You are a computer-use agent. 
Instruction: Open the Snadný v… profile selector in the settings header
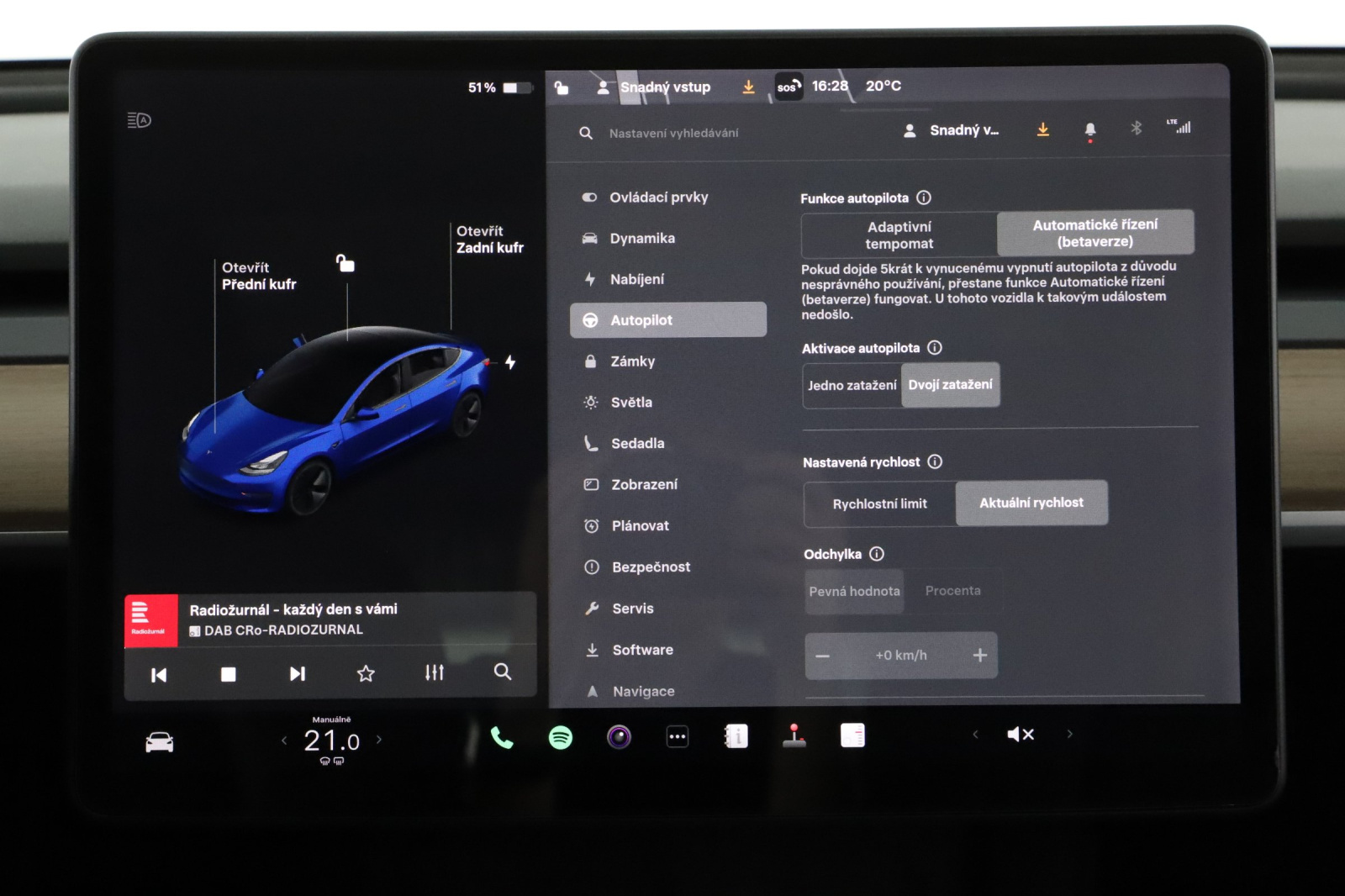[x=952, y=130]
